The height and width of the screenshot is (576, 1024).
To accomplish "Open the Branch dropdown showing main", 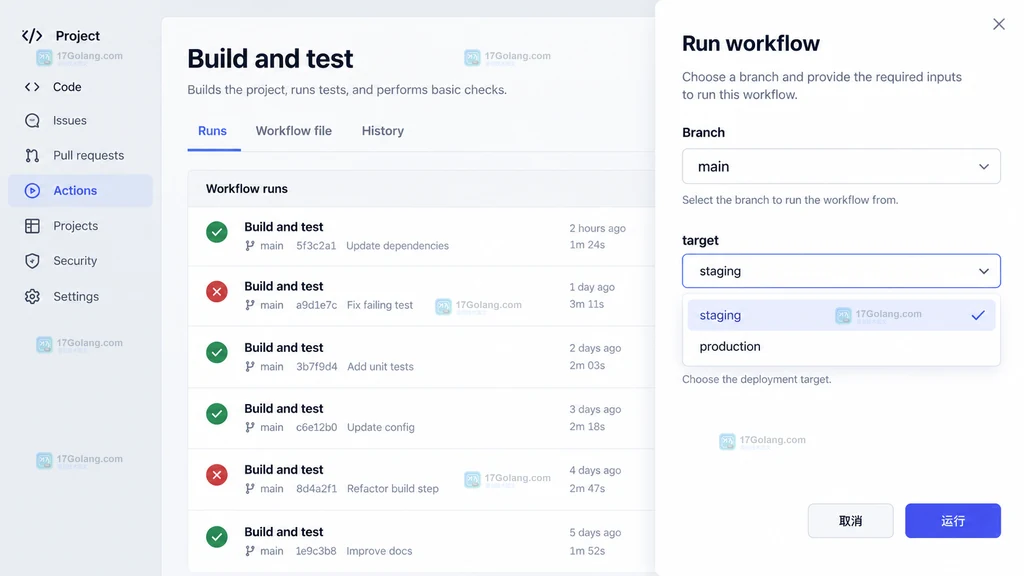I will pos(841,167).
